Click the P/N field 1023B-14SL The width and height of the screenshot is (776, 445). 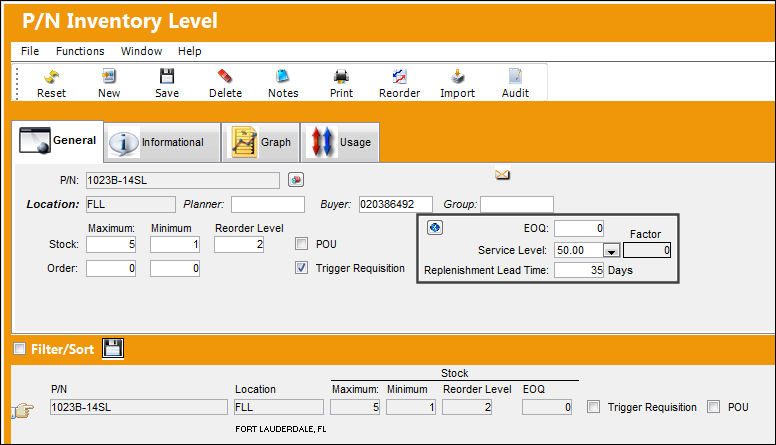(x=183, y=180)
